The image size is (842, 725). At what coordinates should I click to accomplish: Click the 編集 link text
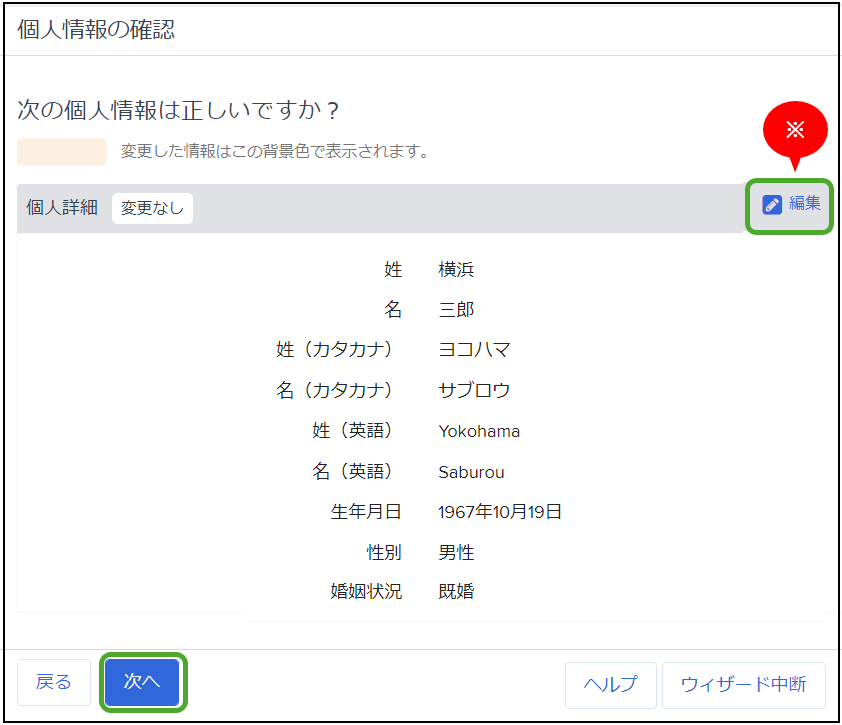[804, 203]
